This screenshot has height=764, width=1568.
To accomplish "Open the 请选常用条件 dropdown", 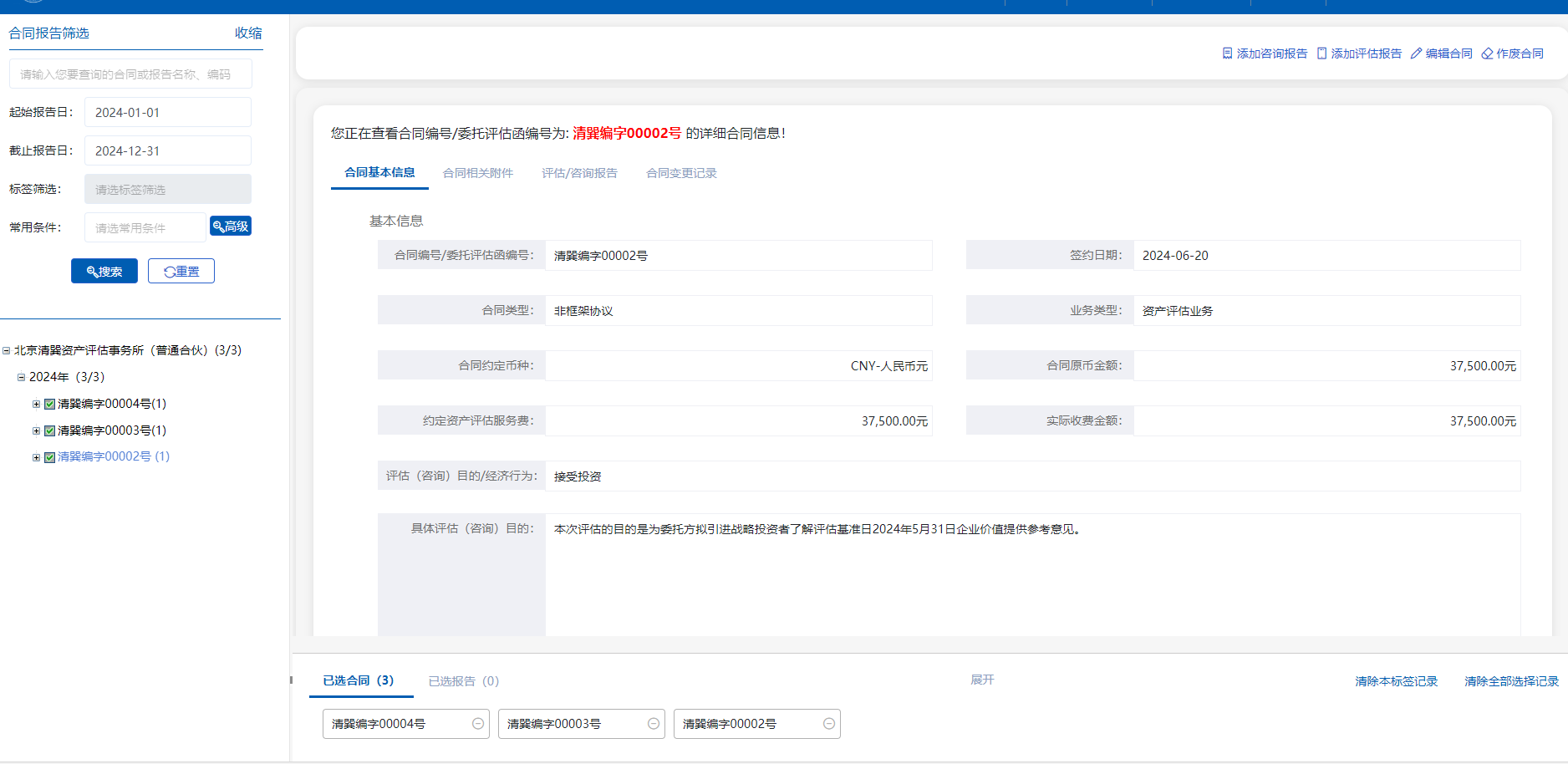I will [145, 227].
